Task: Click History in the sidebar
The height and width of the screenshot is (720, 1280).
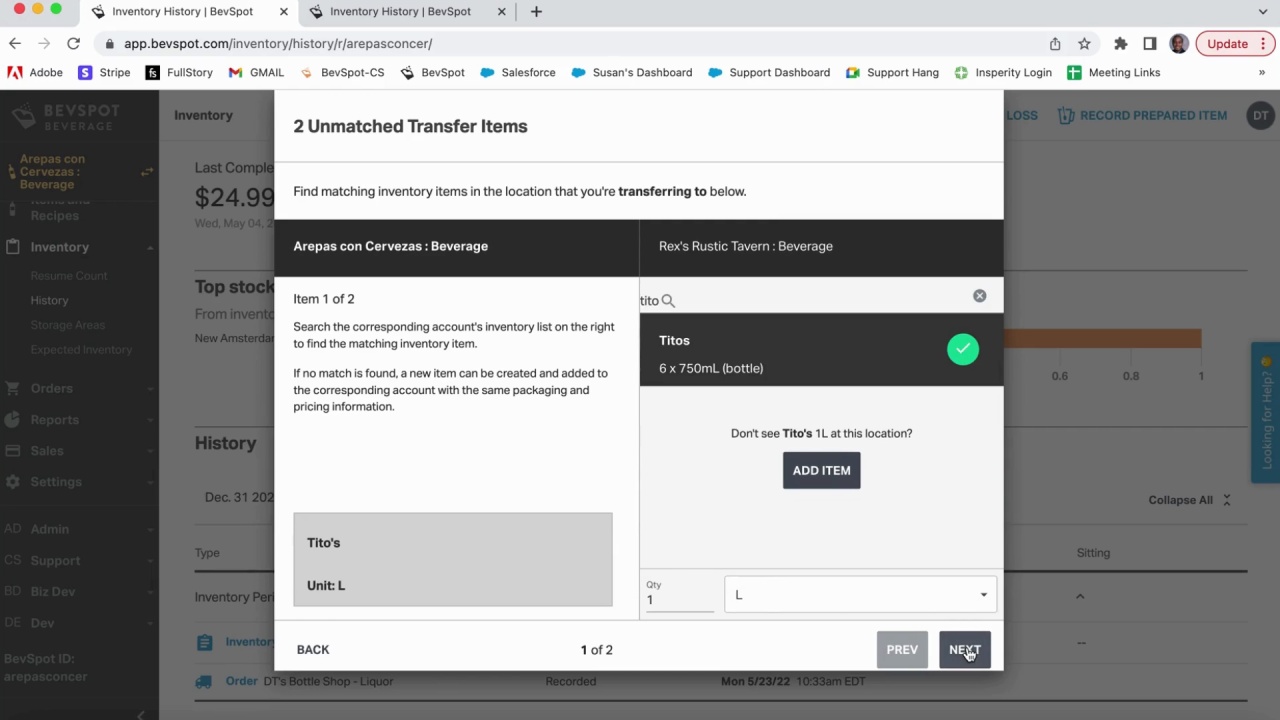Action: (49, 300)
